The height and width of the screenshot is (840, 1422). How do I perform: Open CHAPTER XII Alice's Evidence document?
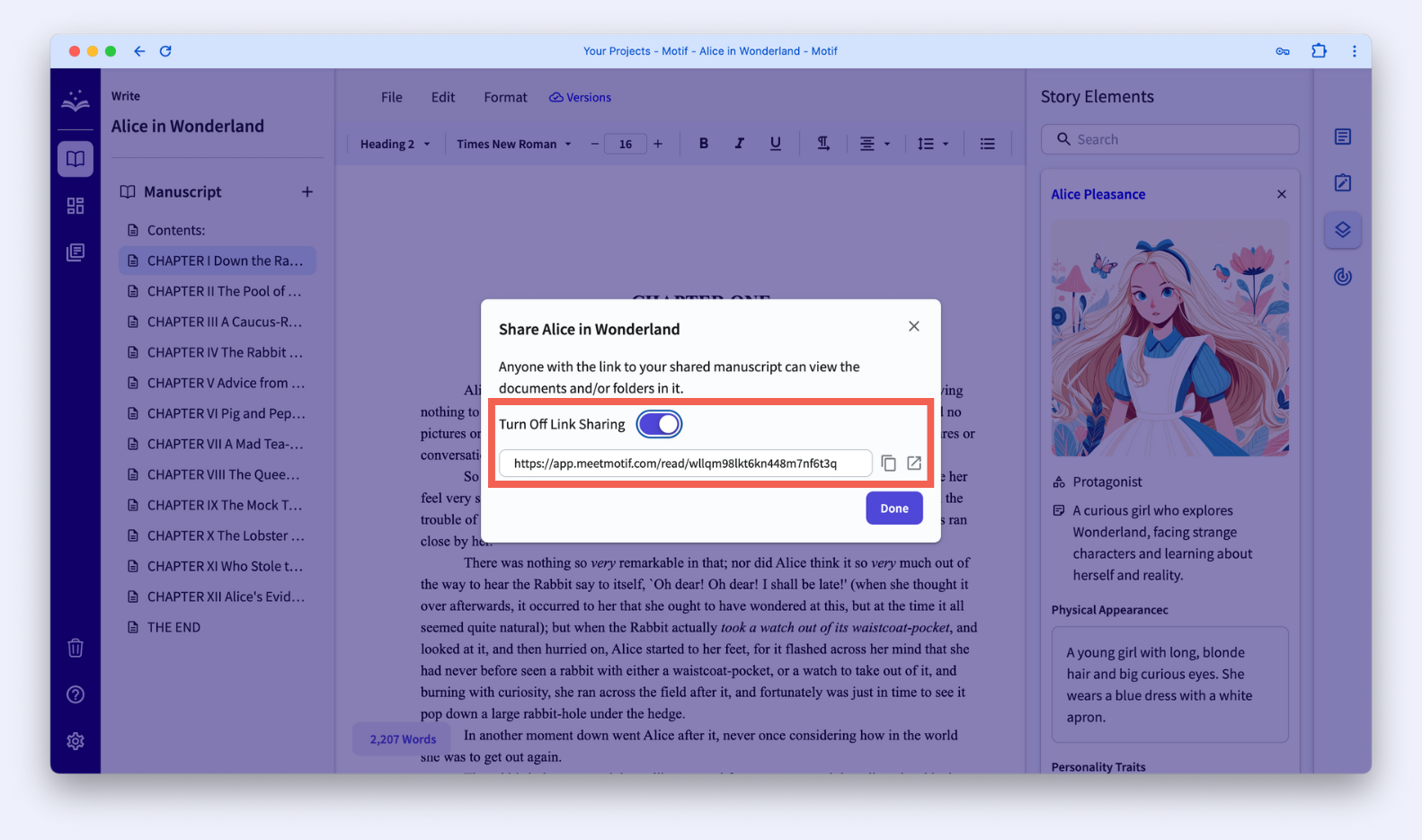(218, 597)
